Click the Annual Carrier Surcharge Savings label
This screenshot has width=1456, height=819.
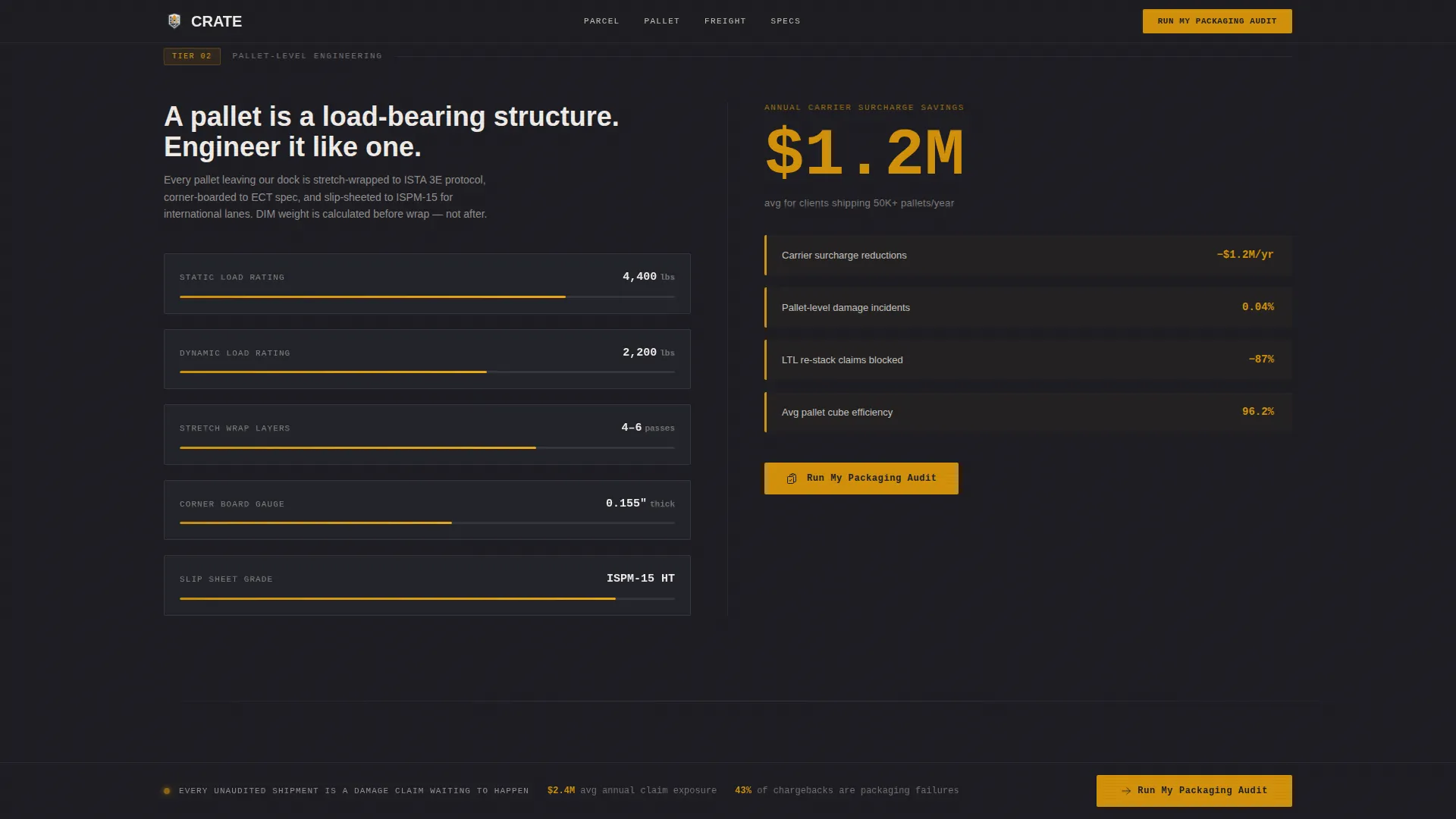pos(864,108)
